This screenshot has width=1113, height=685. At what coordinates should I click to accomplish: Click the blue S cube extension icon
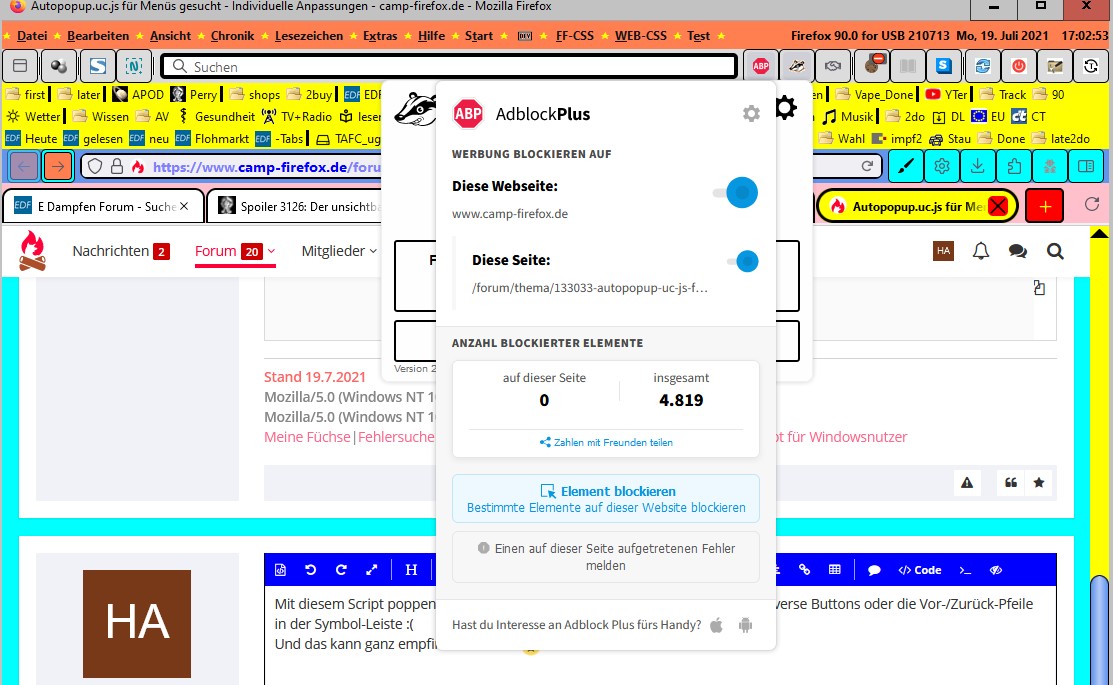[x=943, y=67]
